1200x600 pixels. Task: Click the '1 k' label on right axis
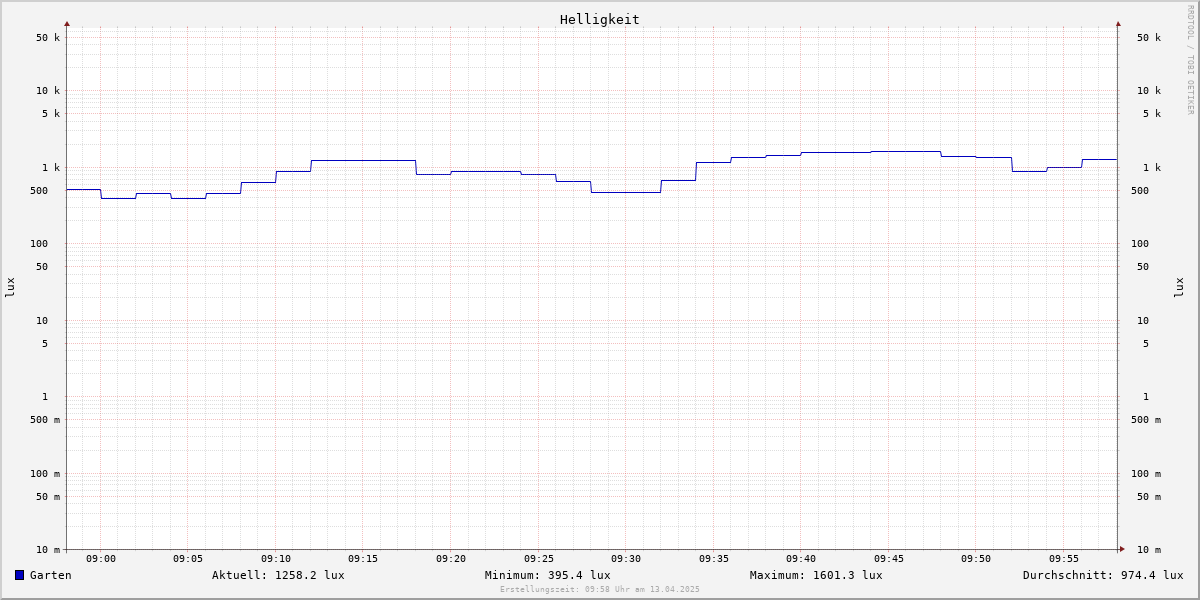pos(1152,168)
